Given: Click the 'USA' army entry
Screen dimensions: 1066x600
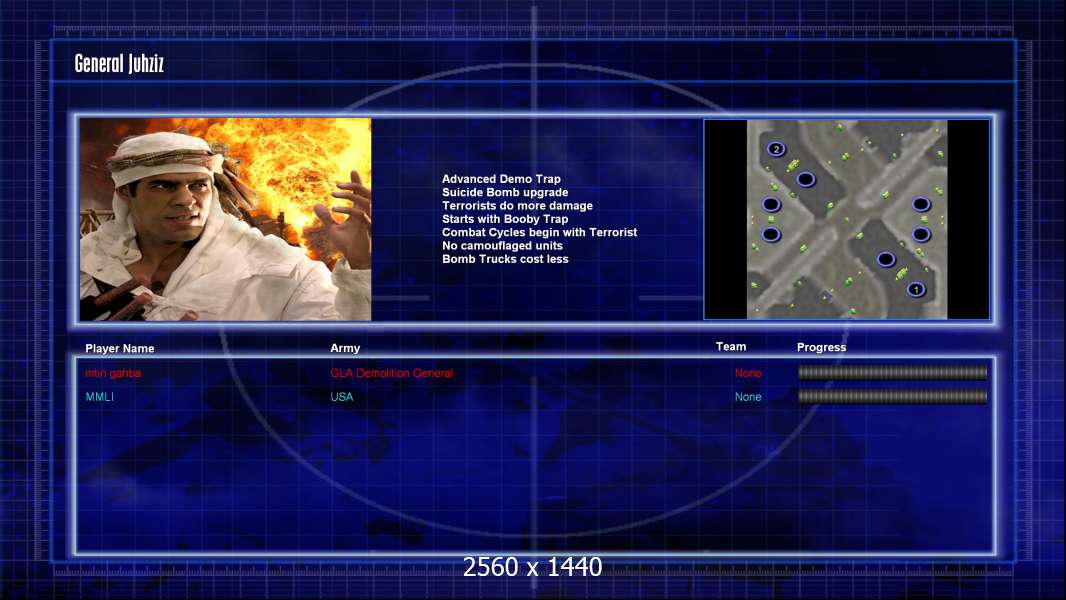Looking at the screenshot, I should pos(341,397).
